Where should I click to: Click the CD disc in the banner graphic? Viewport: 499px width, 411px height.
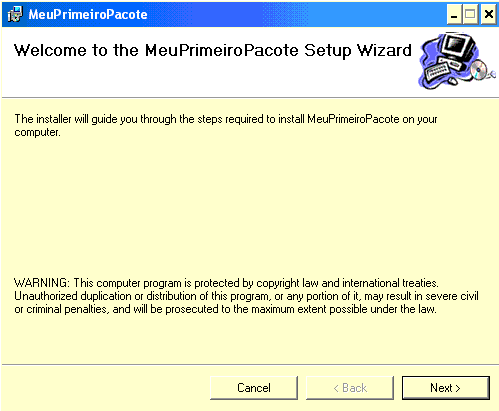[479, 71]
